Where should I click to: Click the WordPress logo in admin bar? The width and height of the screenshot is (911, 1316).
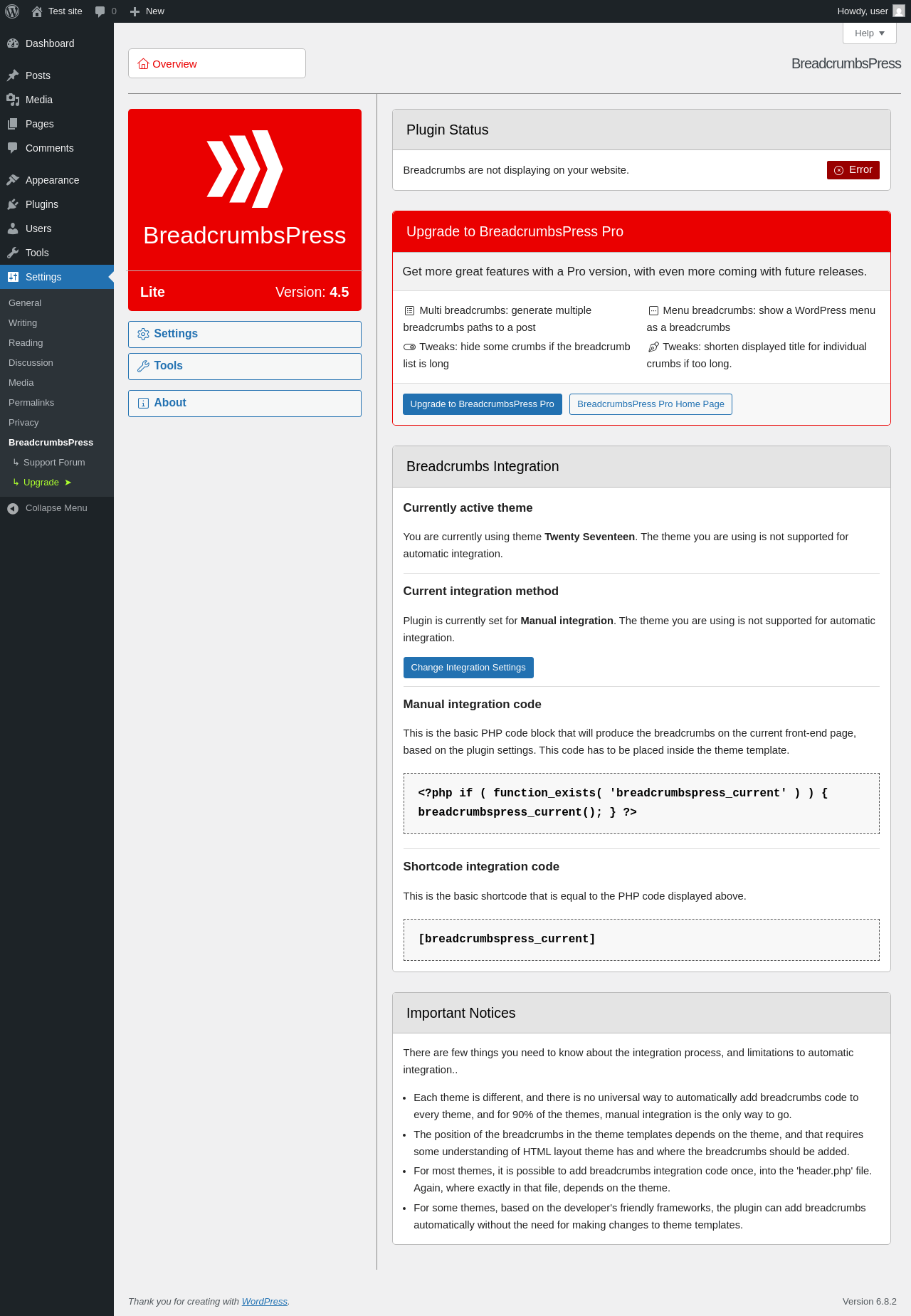[x=12, y=11]
